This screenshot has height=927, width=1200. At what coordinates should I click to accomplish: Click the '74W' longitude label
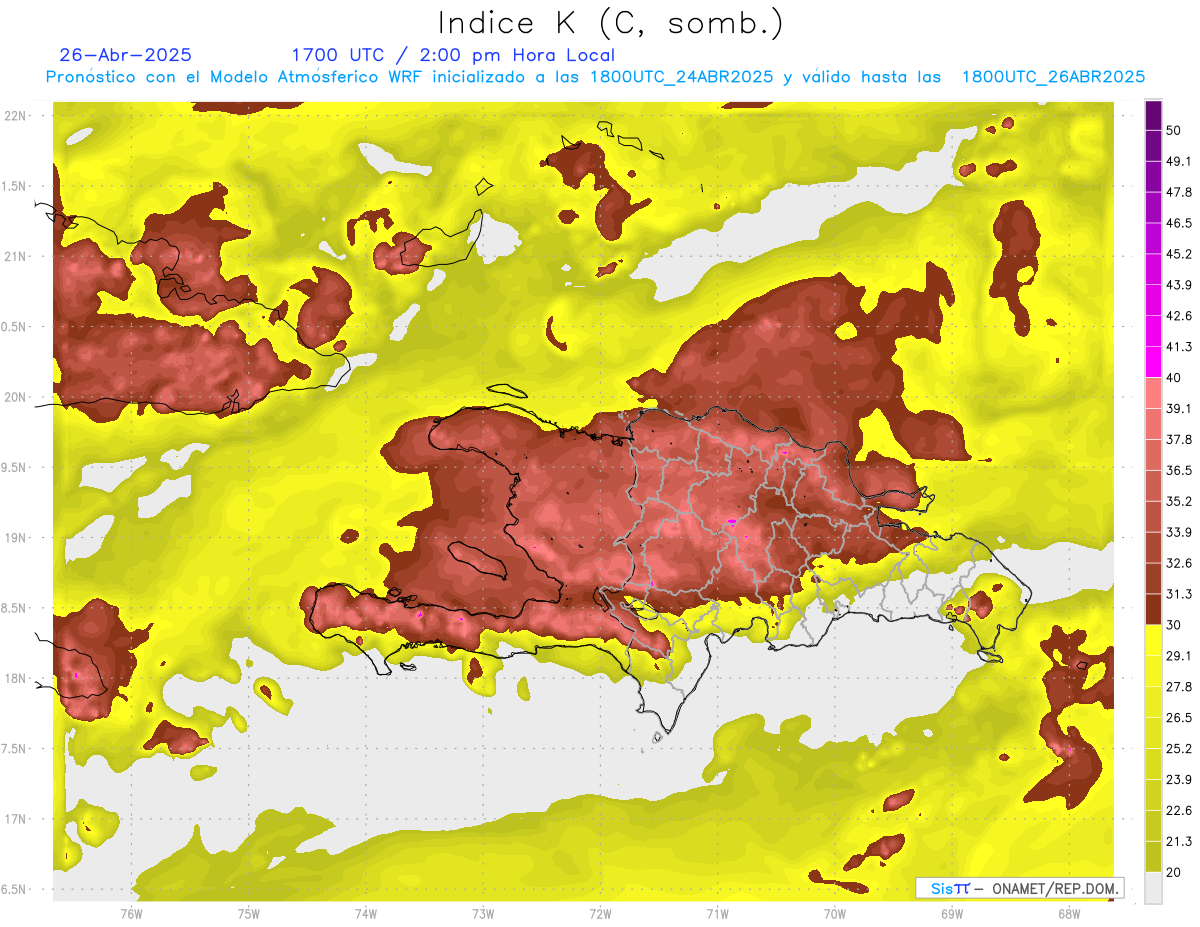[x=366, y=914]
